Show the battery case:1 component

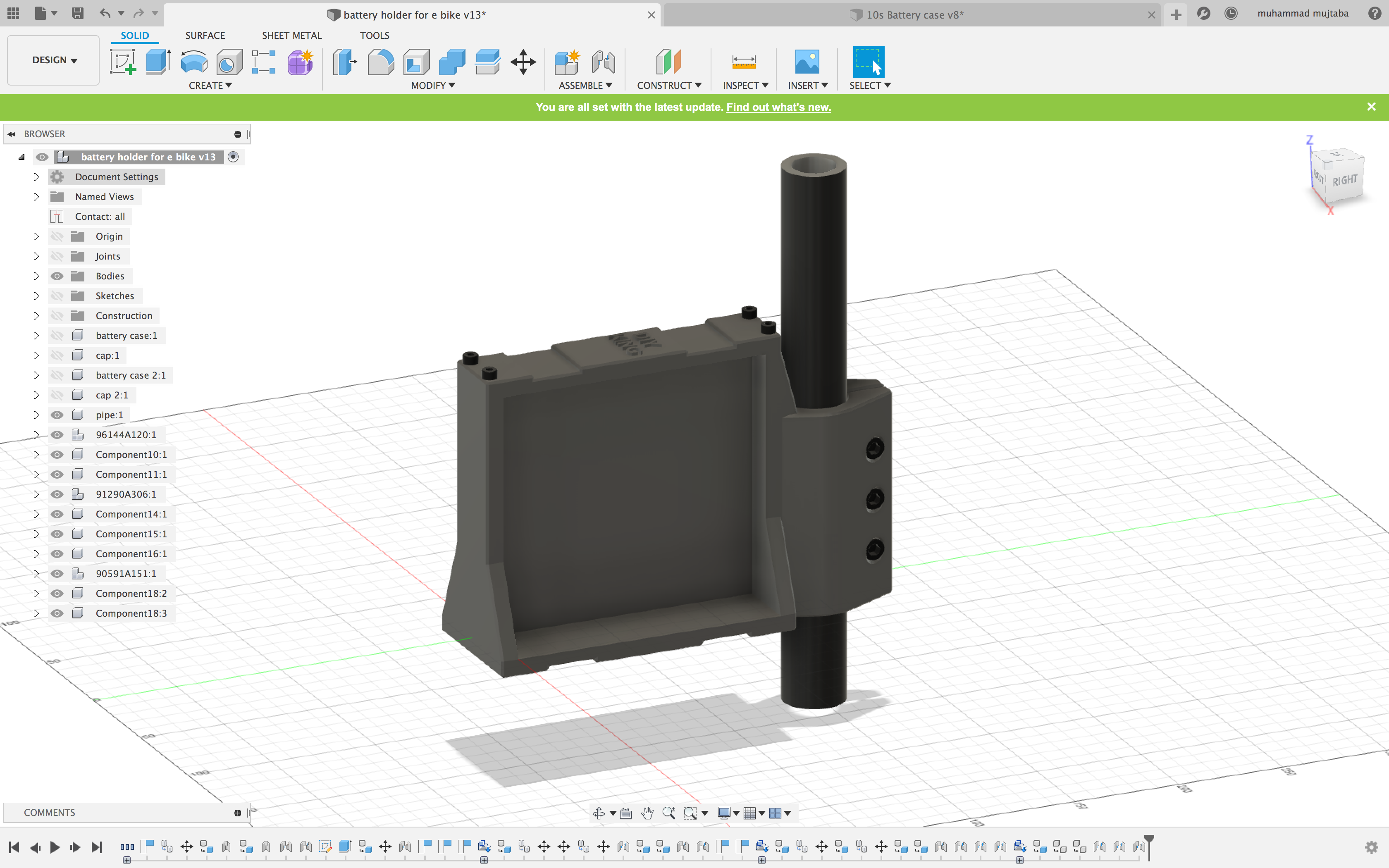coord(57,336)
